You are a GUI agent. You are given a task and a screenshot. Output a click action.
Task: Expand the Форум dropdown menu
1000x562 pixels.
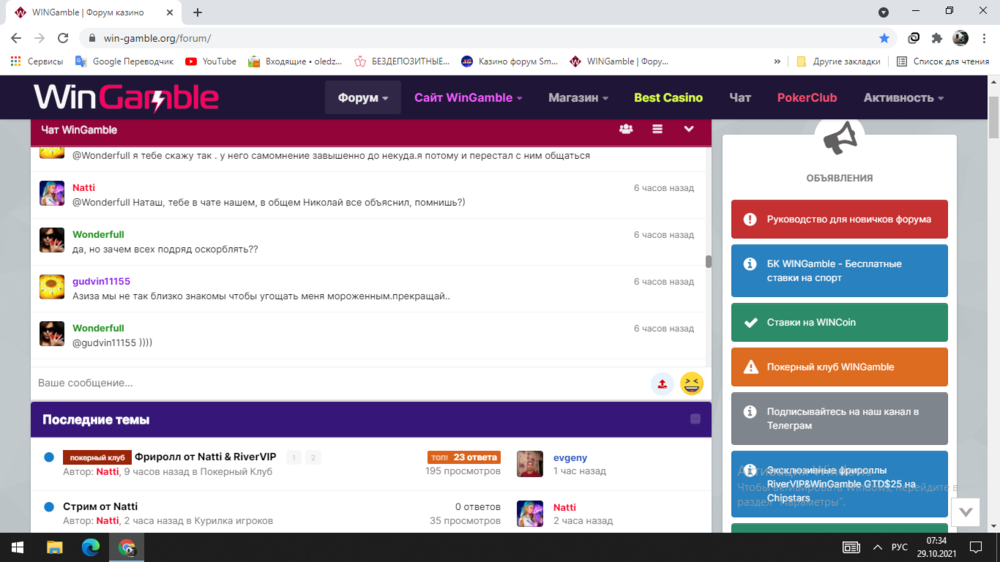[363, 98]
